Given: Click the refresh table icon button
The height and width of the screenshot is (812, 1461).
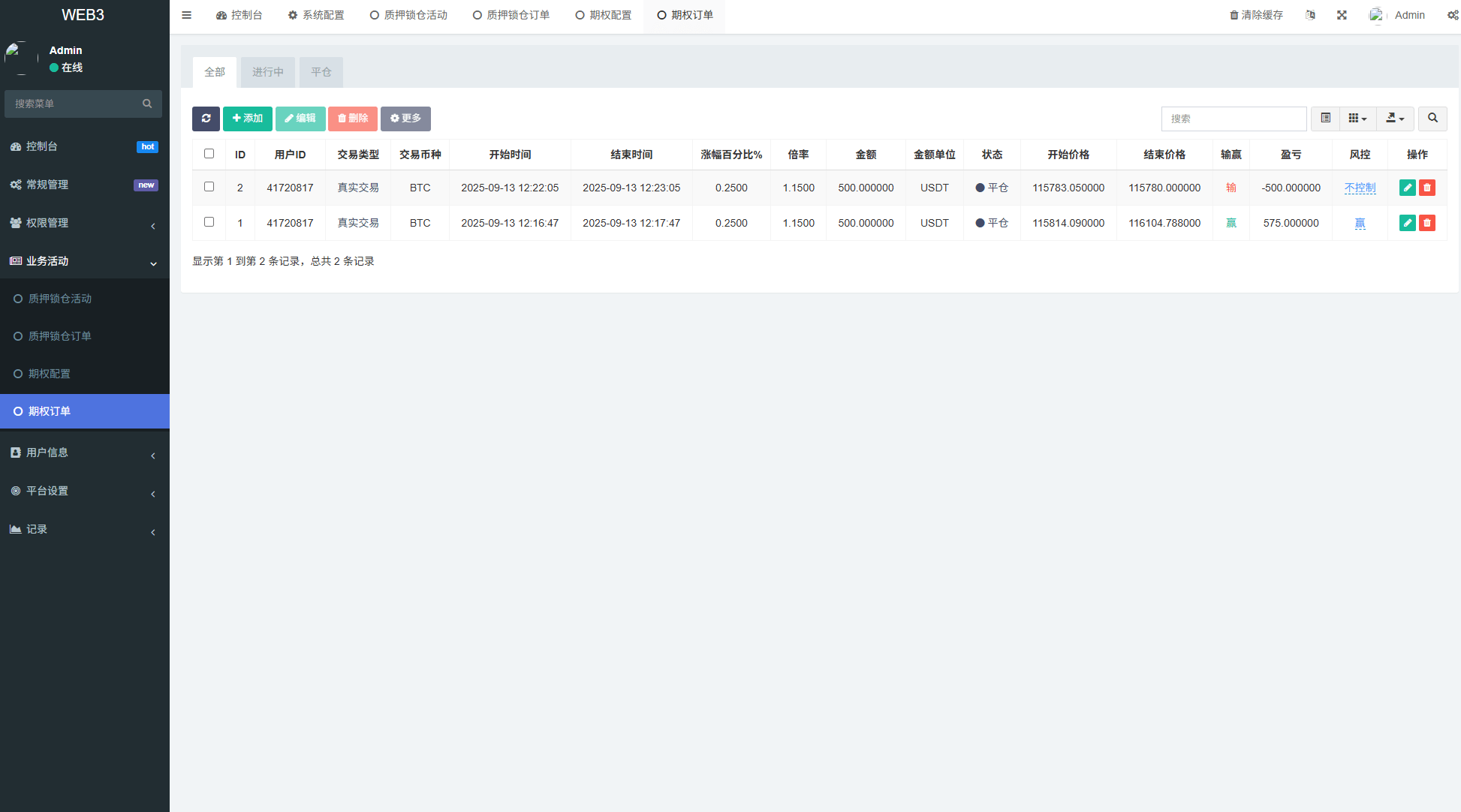Looking at the screenshot, I should click(206, 119).
